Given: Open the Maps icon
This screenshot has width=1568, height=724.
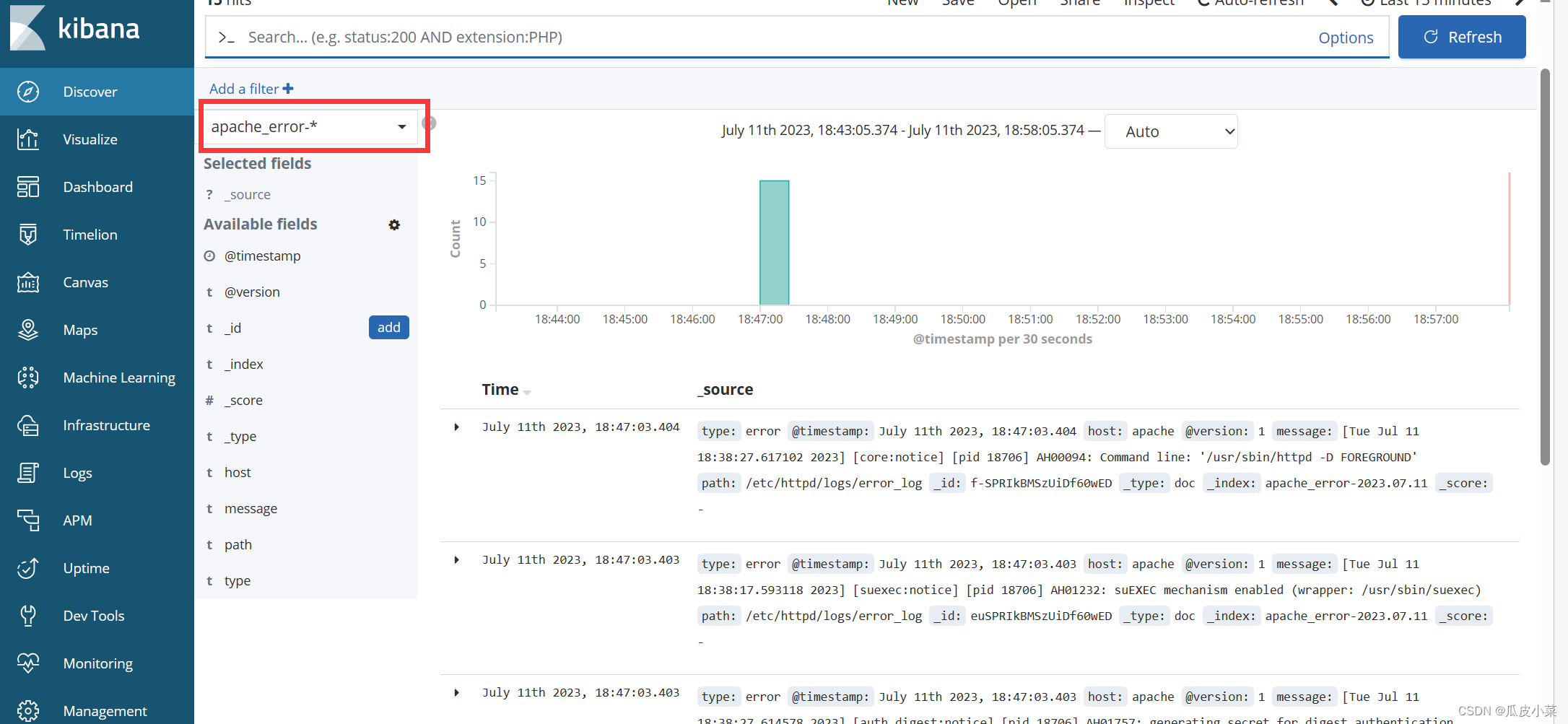Looking at the screenshot, I should (28, 330).
